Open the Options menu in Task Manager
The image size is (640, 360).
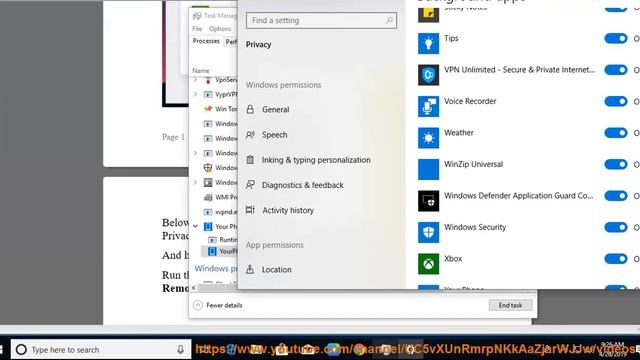[x=220, y=29]
